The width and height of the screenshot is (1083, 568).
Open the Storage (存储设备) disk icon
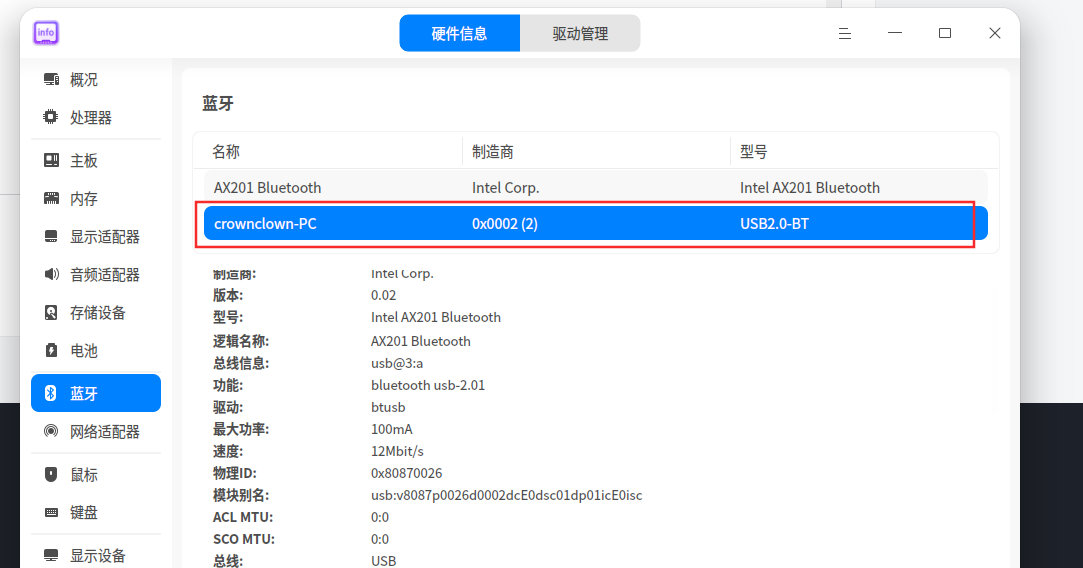pos(51,313)
